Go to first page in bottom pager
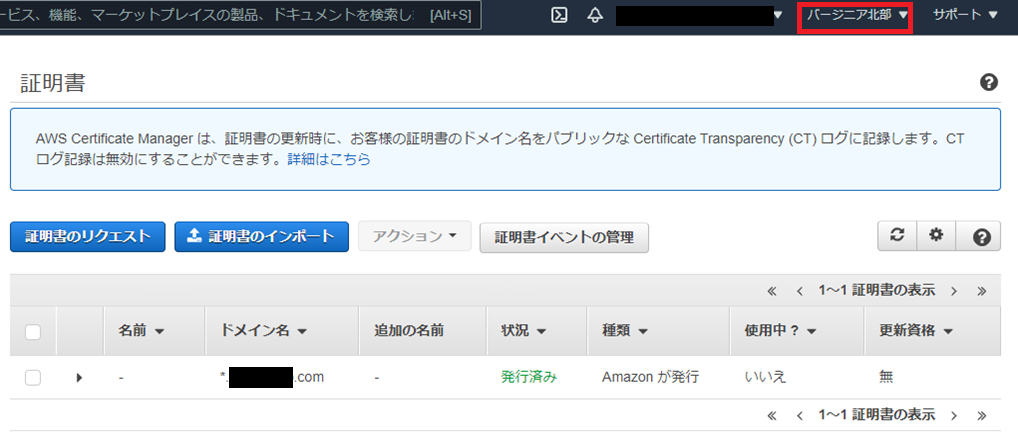The width and height of the screenshot is (1018, 441). pos(772,415)
